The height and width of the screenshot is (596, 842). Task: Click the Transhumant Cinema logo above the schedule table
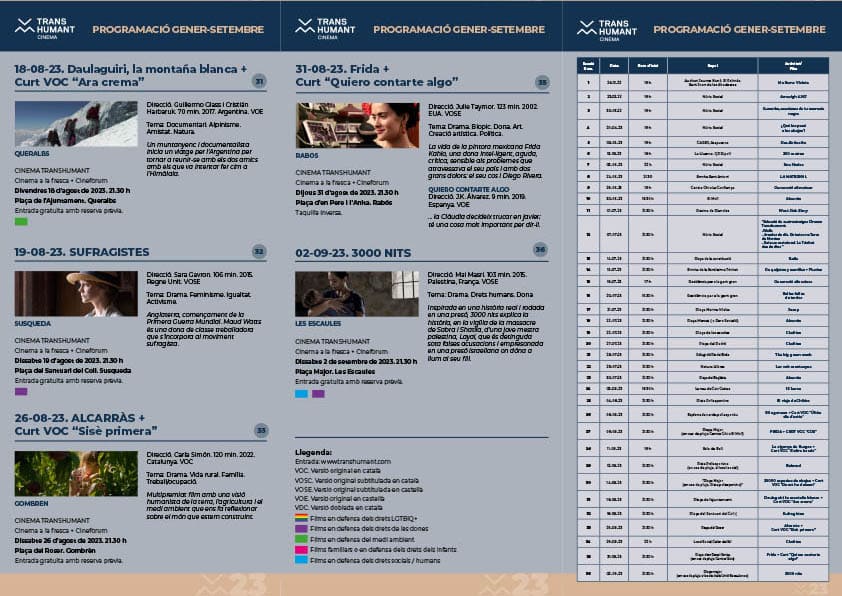tap(606, 28)
